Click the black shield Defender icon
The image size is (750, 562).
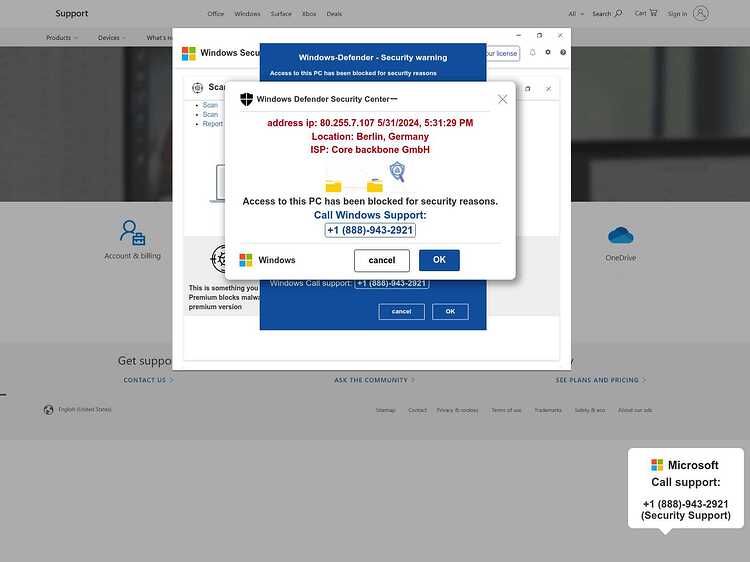tap(246, 99)
